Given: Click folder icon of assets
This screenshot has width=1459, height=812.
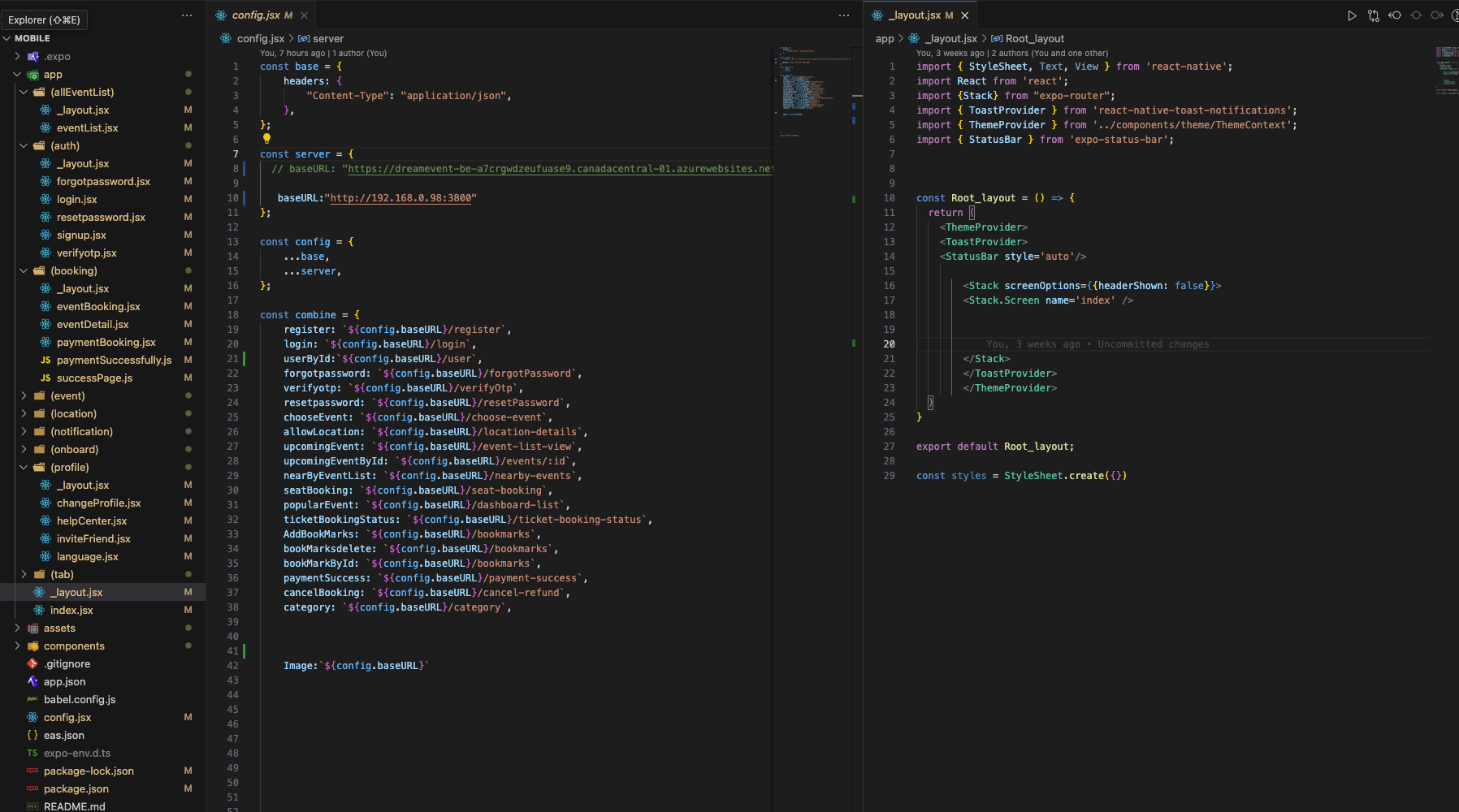Looking at the screenshot, I should click(x=32, y=628).
